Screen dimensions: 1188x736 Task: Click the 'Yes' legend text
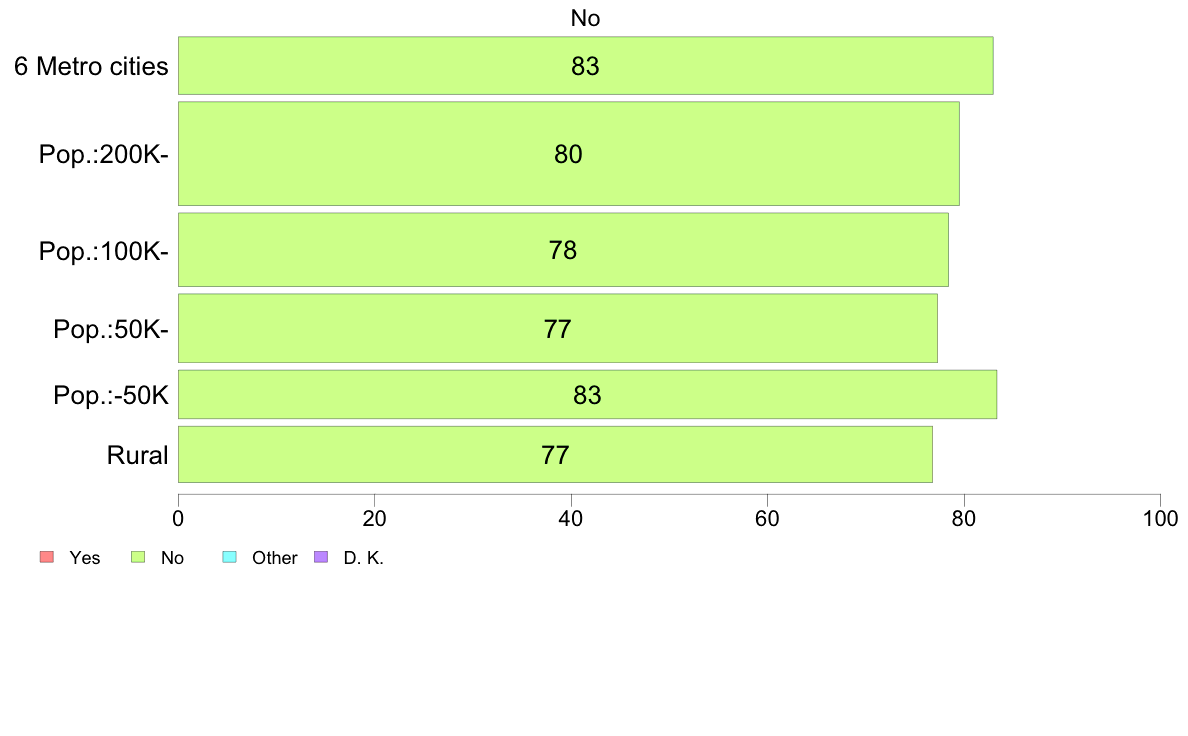point(85,558)
